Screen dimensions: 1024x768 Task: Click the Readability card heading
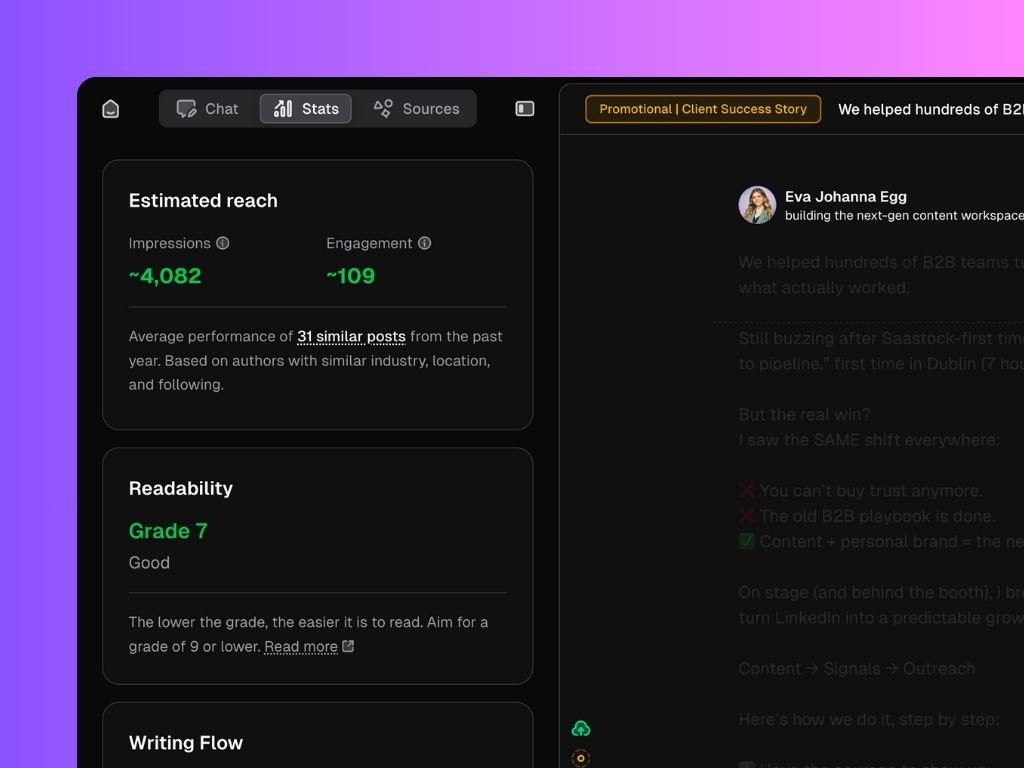(181, 488)
